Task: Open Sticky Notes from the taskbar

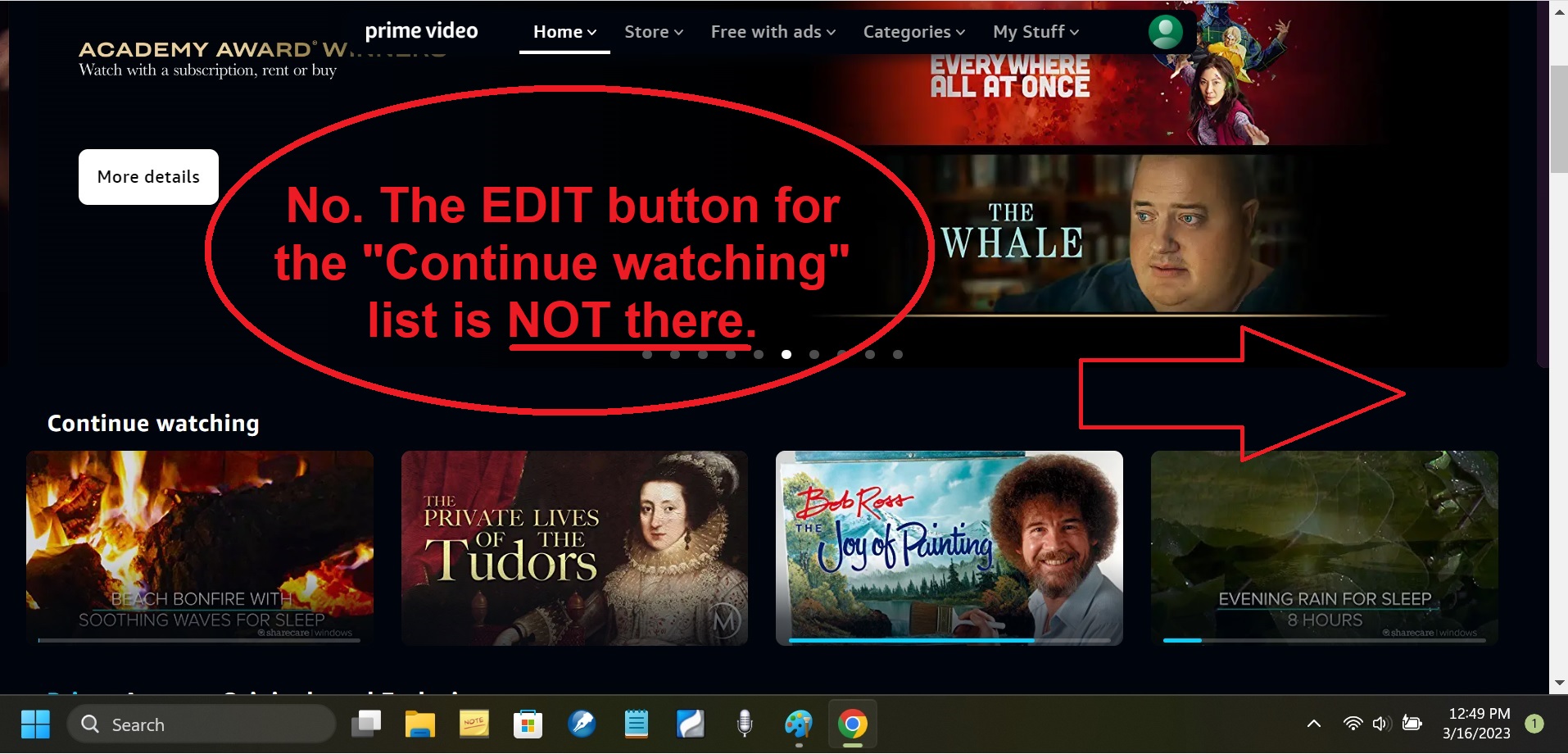Action: [474, 724]
